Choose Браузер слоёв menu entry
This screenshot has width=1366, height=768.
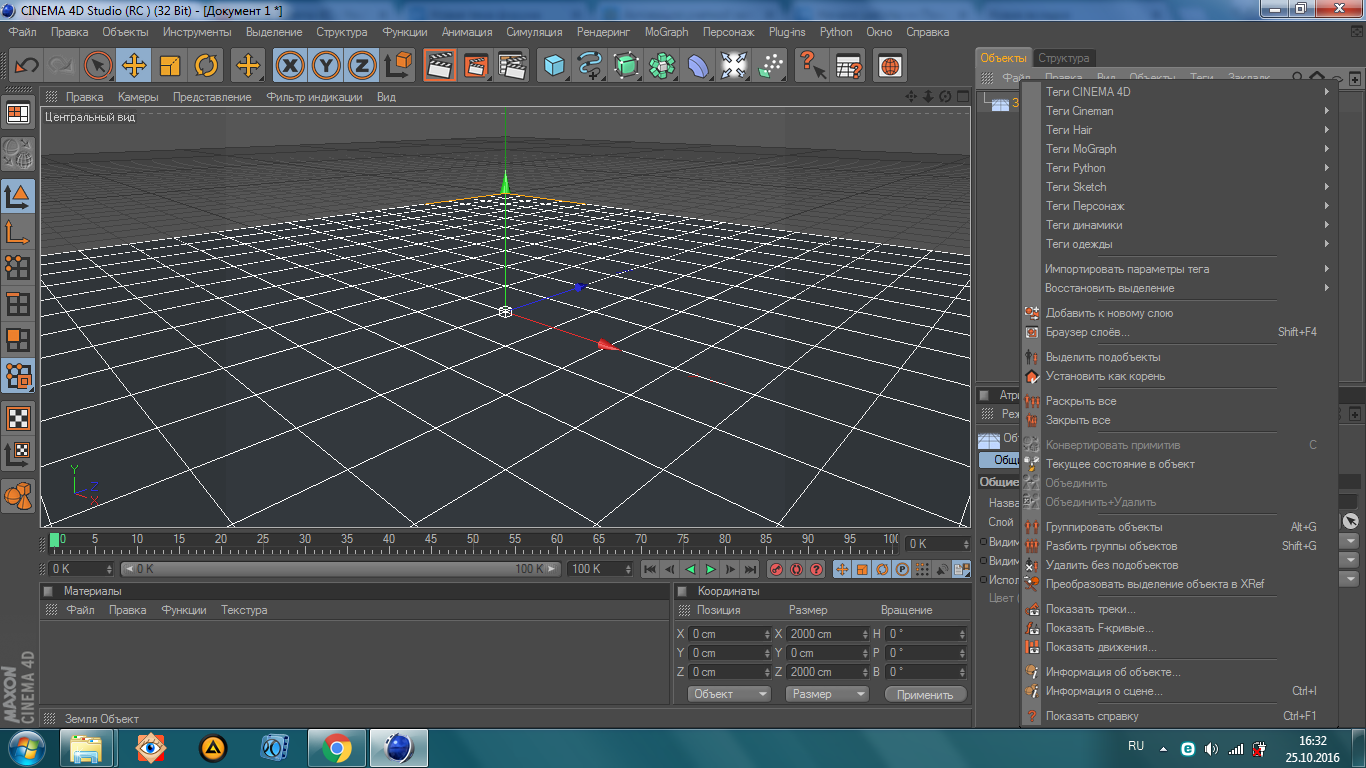click(1180, 332)
